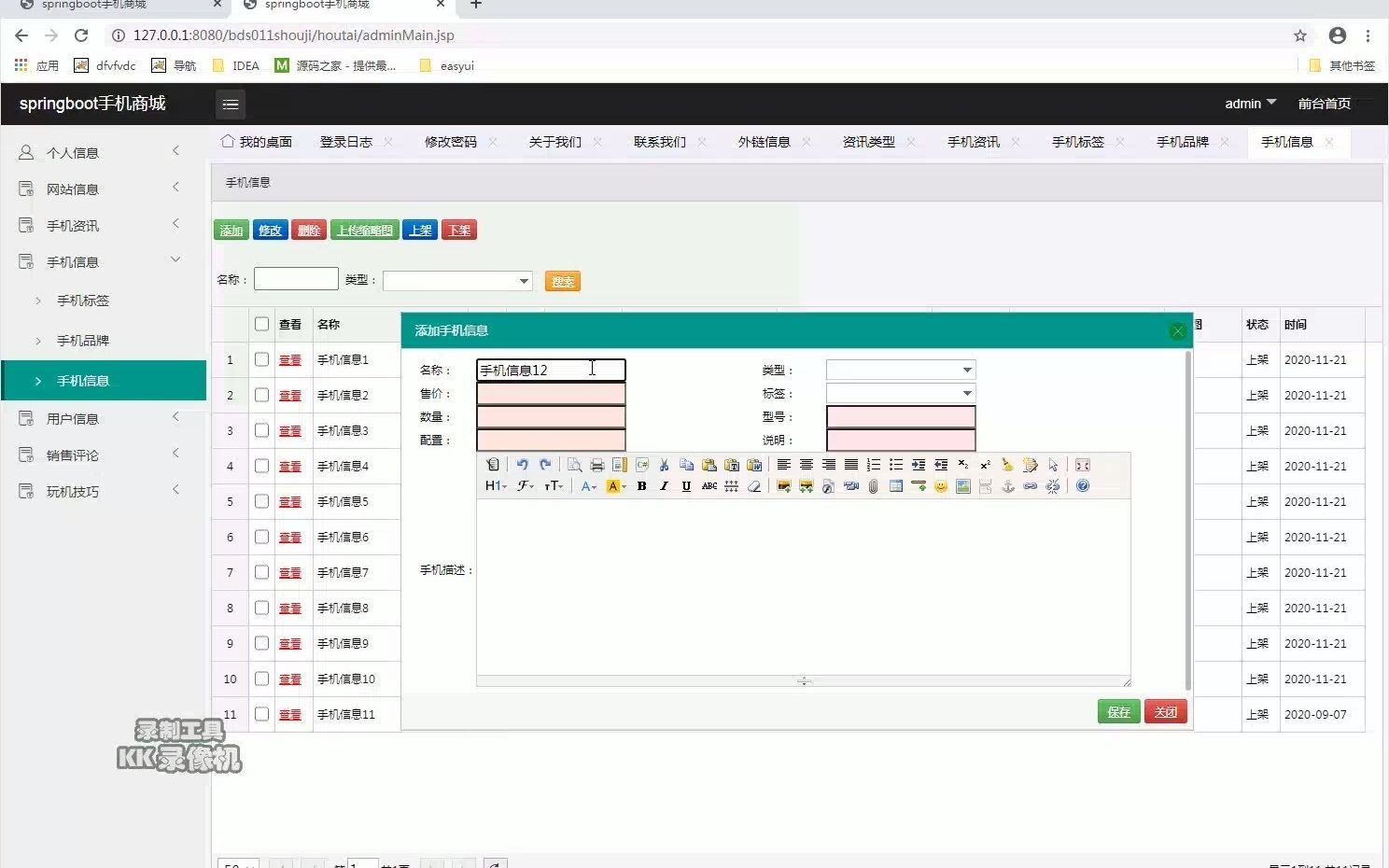
Task: Apply strikethrough formatting in editor
Action: (709, 486)
